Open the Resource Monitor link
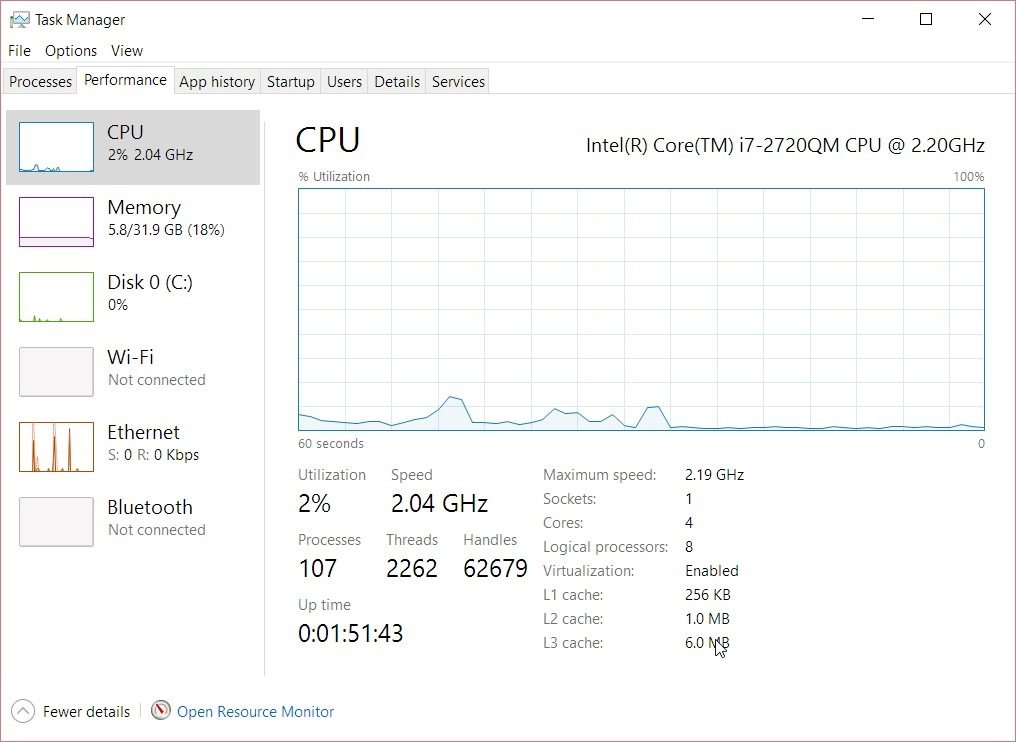The width and height of the screenshot is (1016, 742). pyautogui.click(x=255, y=712)
